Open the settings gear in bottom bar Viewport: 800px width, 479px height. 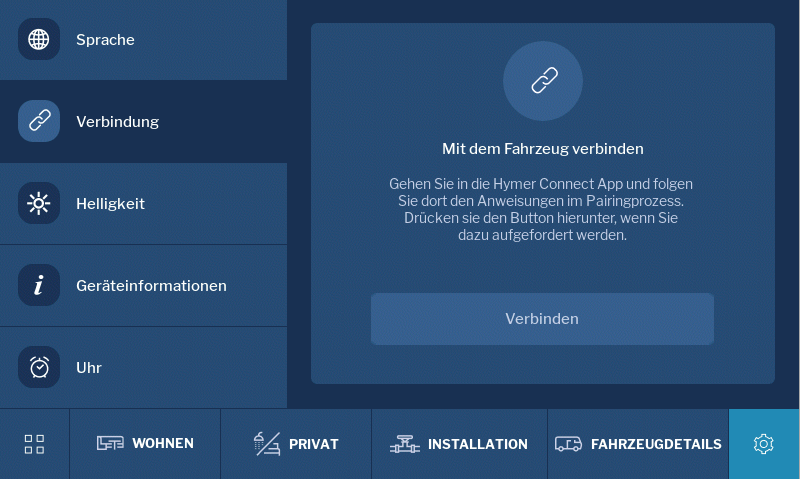764,444
